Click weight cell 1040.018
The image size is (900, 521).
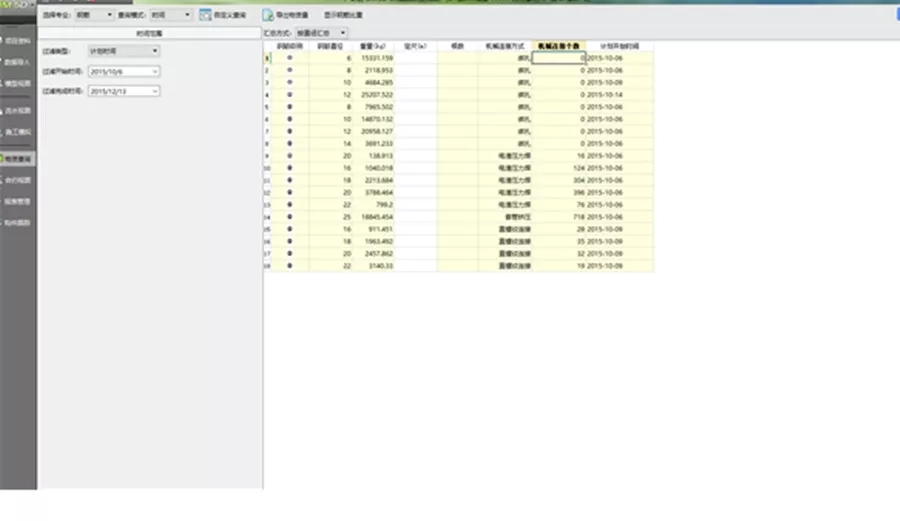[x=373, y=168]
